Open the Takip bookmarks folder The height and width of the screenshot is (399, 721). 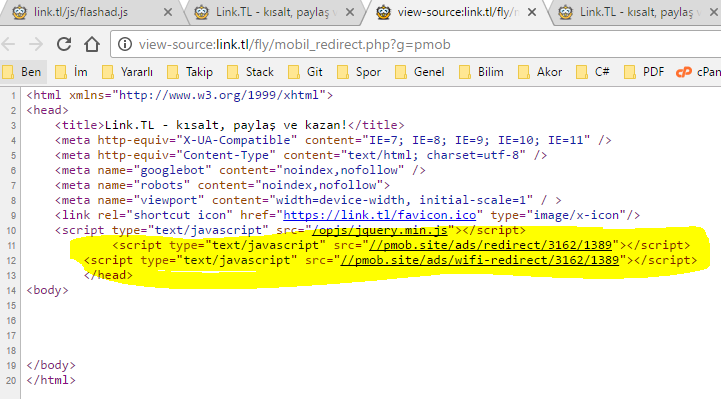click(190, 72)
